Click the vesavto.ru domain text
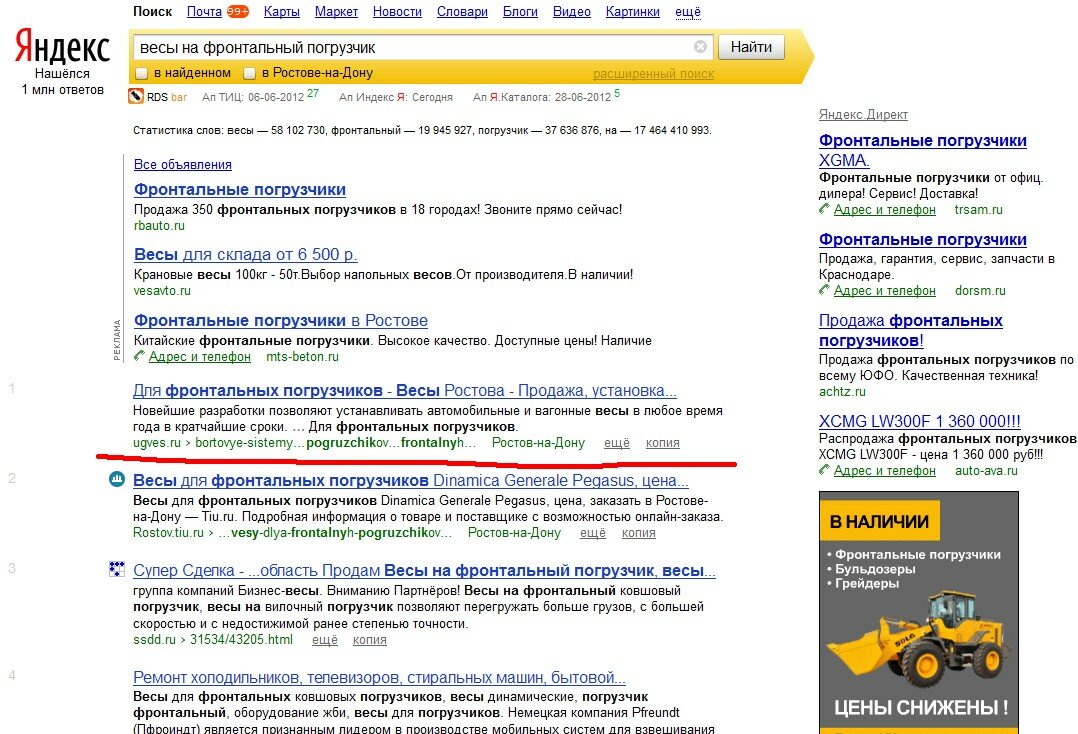This screenshot has width=1078, height=734. (x=162, y=291)
